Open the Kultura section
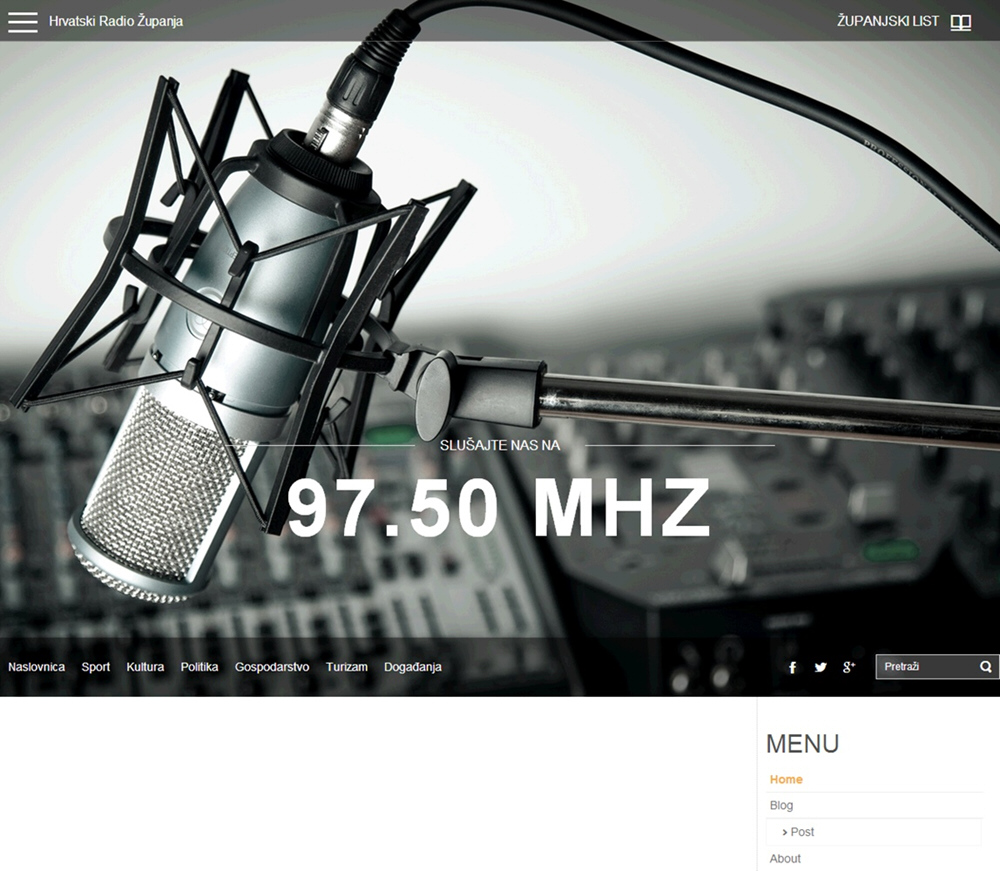 (x=145, y=667)
